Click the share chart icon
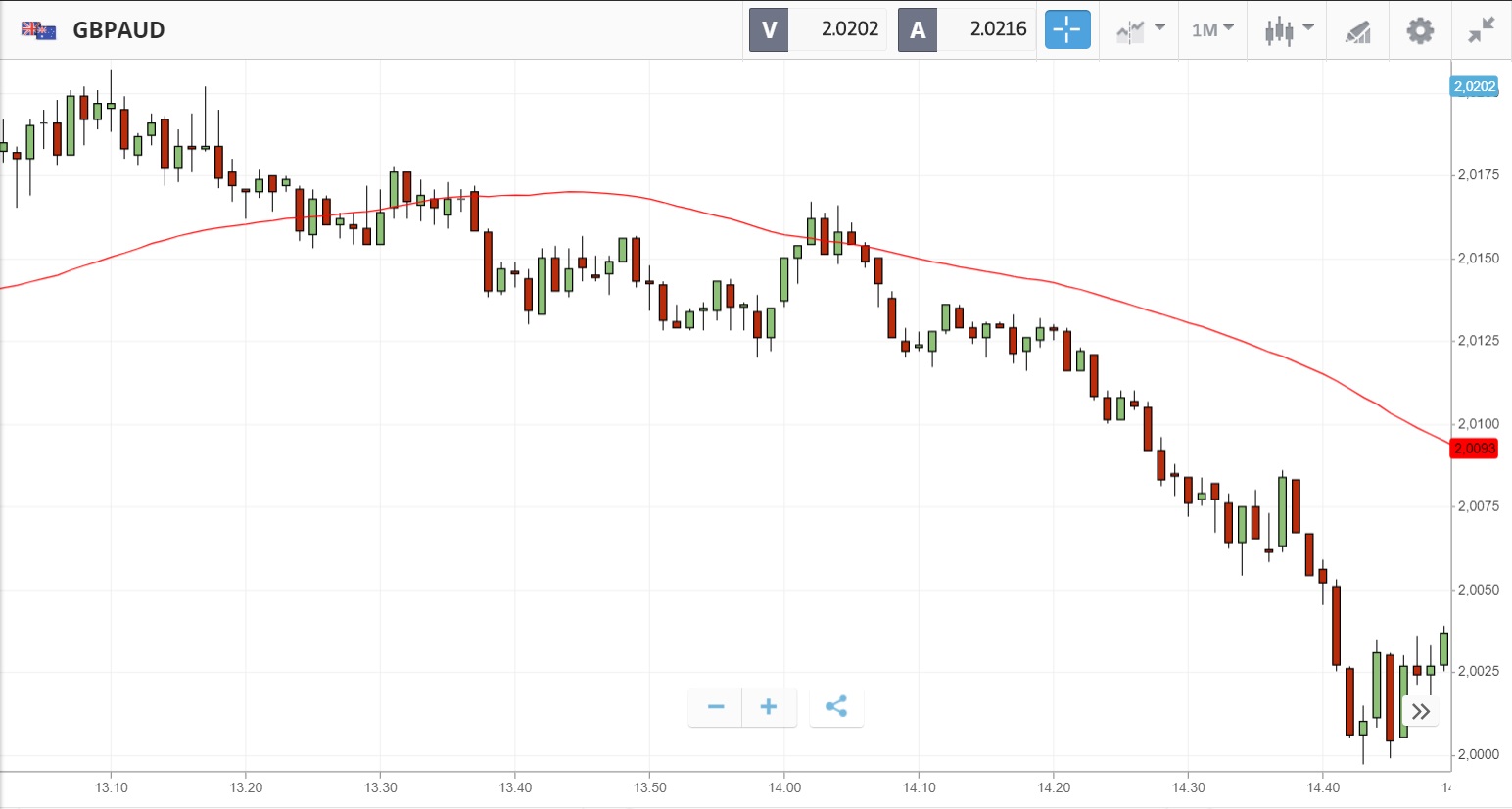The image size is (1512, 809). 836,707
